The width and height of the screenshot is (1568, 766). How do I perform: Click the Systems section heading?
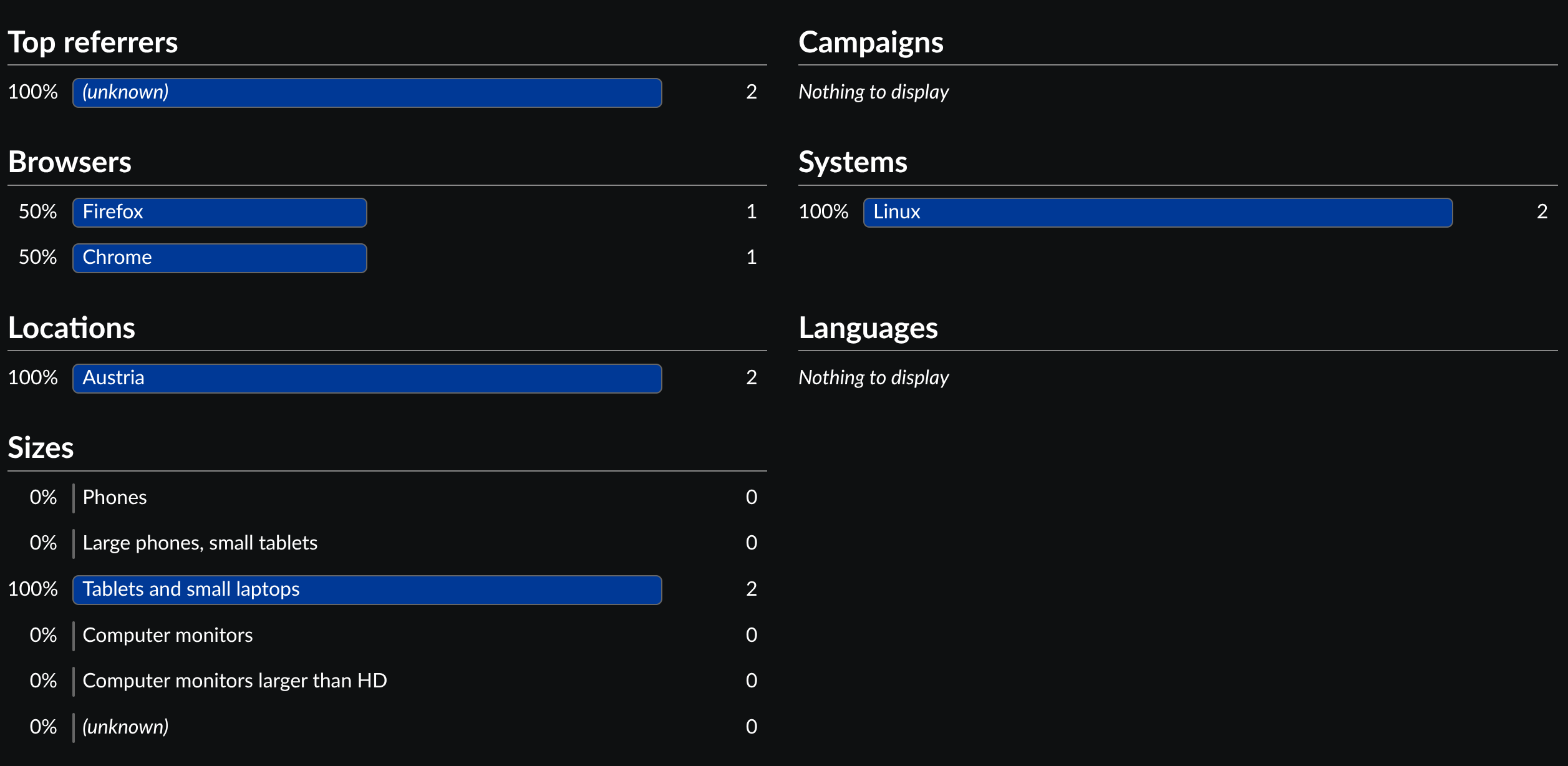(x=853, y=163)
